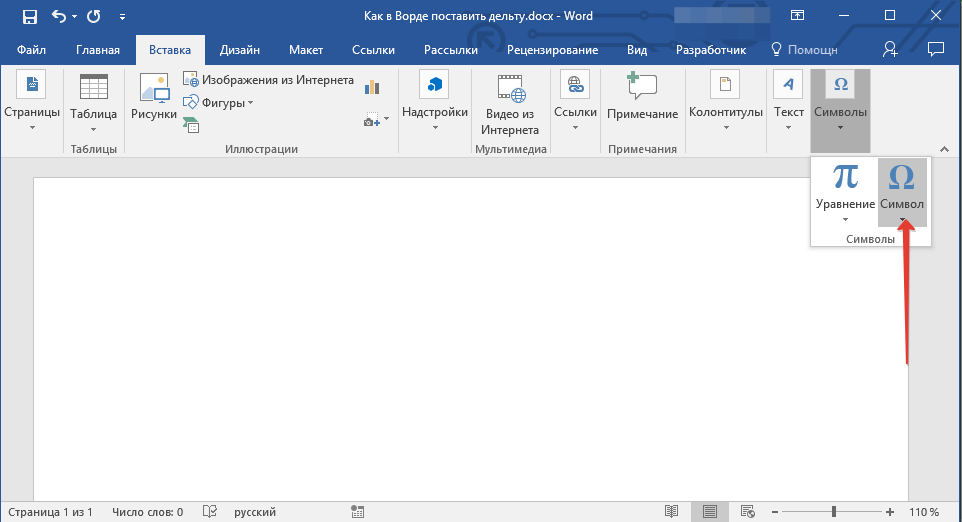
Task: Open the Рецензирование ribbon tab
Action: click(552, 50)
